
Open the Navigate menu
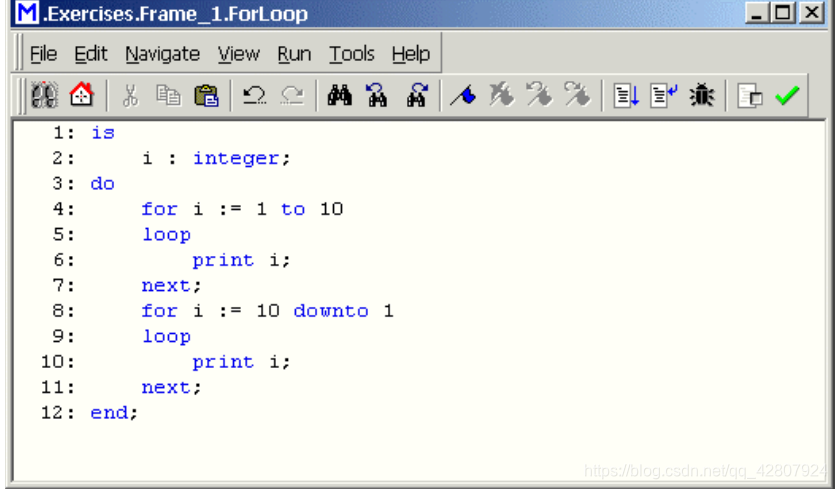coord(163,54)
